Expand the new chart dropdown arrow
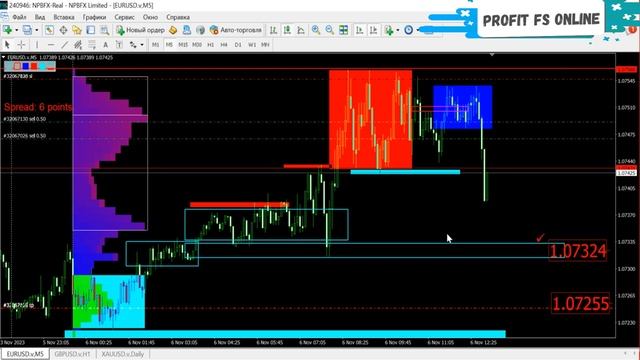This screenshot has height=360, width=640. point(16,30)
